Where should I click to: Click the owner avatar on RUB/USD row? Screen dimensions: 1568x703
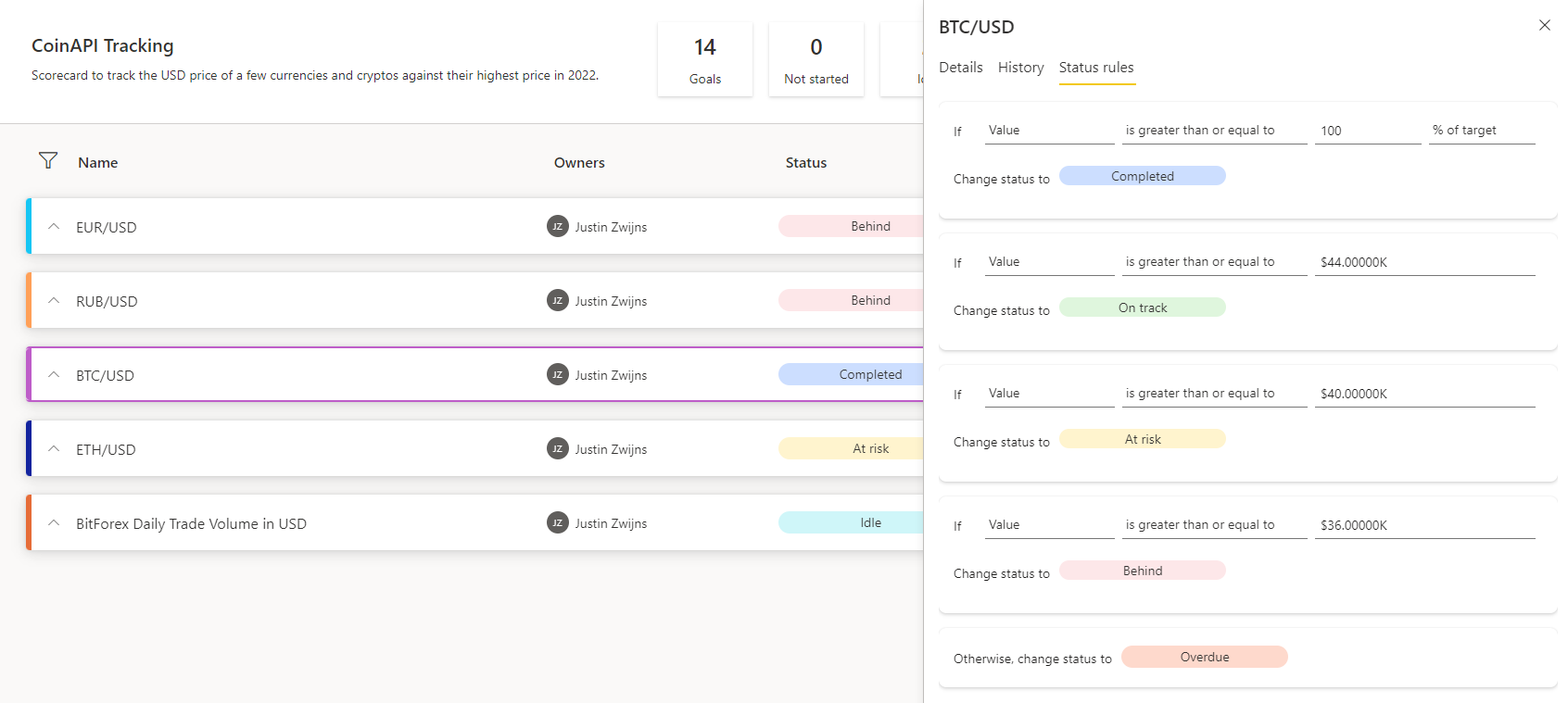557,301
